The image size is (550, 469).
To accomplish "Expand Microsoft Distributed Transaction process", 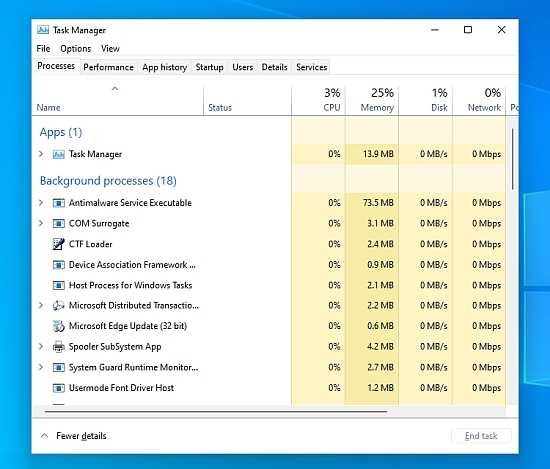I will tap(41, 306).
